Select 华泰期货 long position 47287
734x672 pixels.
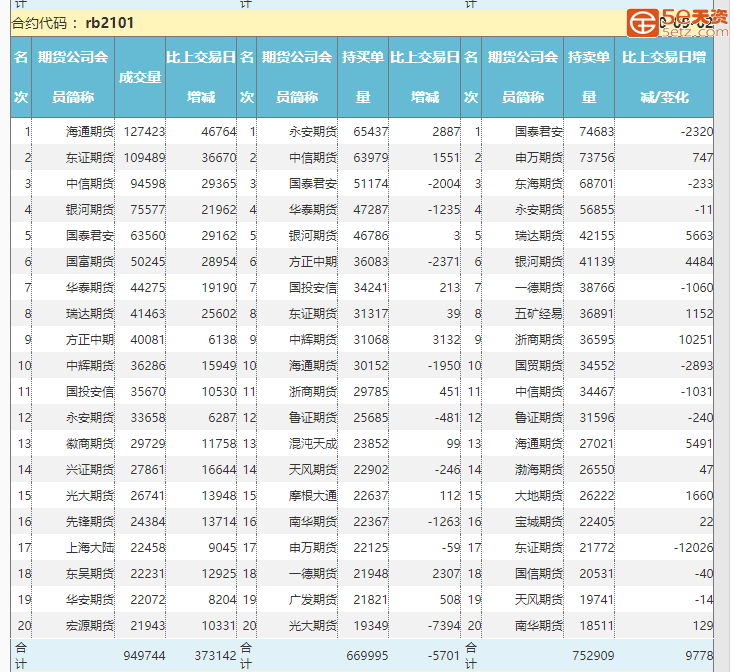[x=371, y=210]
